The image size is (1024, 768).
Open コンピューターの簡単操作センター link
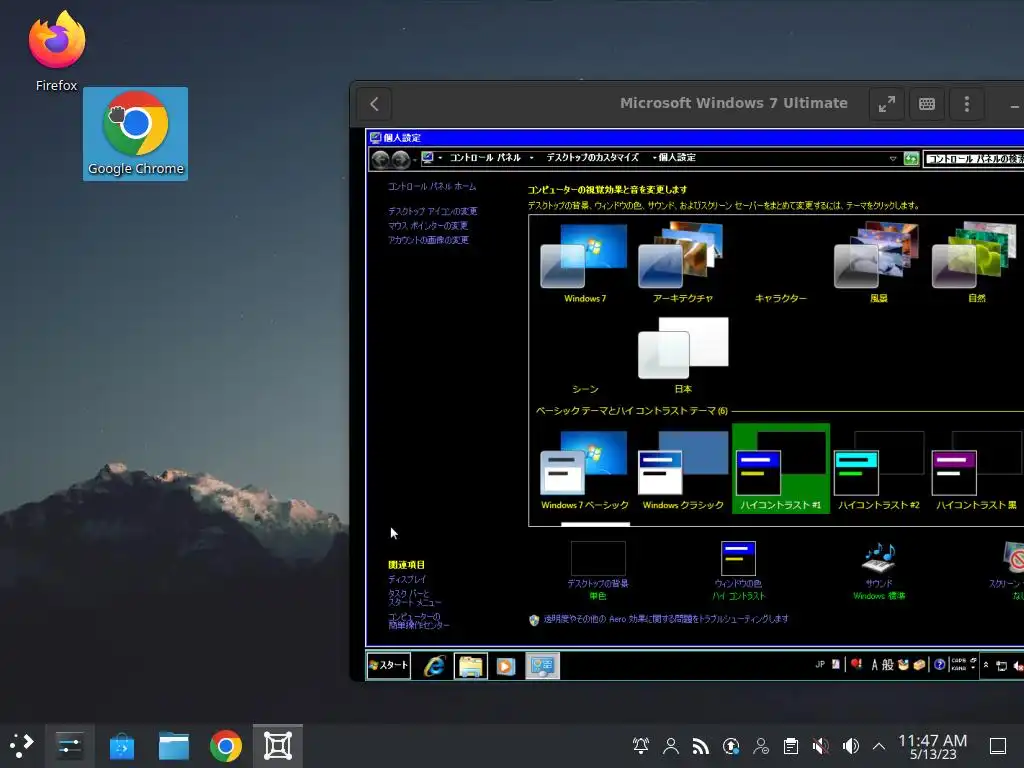419,620
